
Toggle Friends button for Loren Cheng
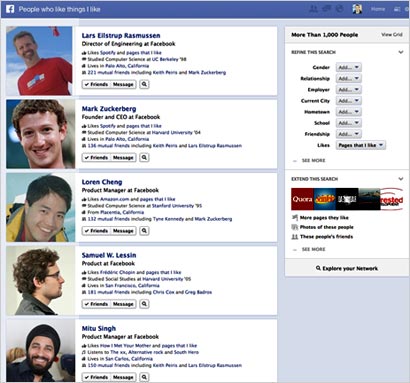pos(96,231)
